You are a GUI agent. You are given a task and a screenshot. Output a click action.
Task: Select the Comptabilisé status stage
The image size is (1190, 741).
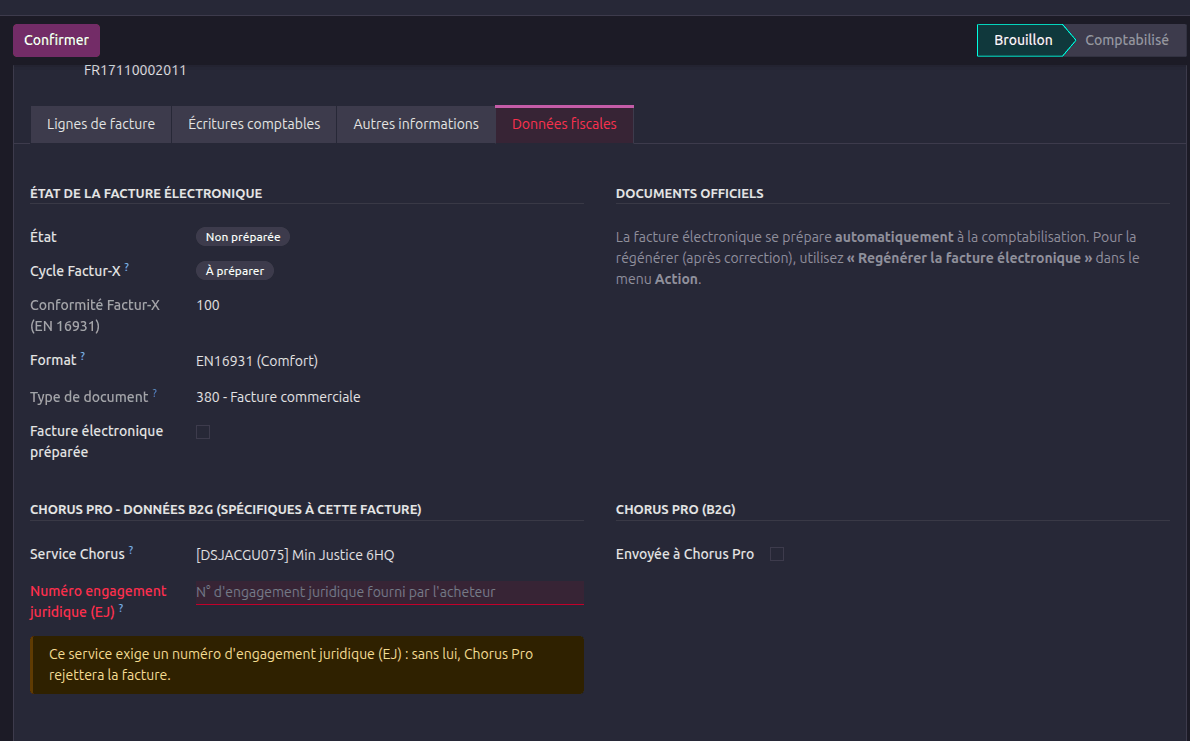(x=1126, y=40)
